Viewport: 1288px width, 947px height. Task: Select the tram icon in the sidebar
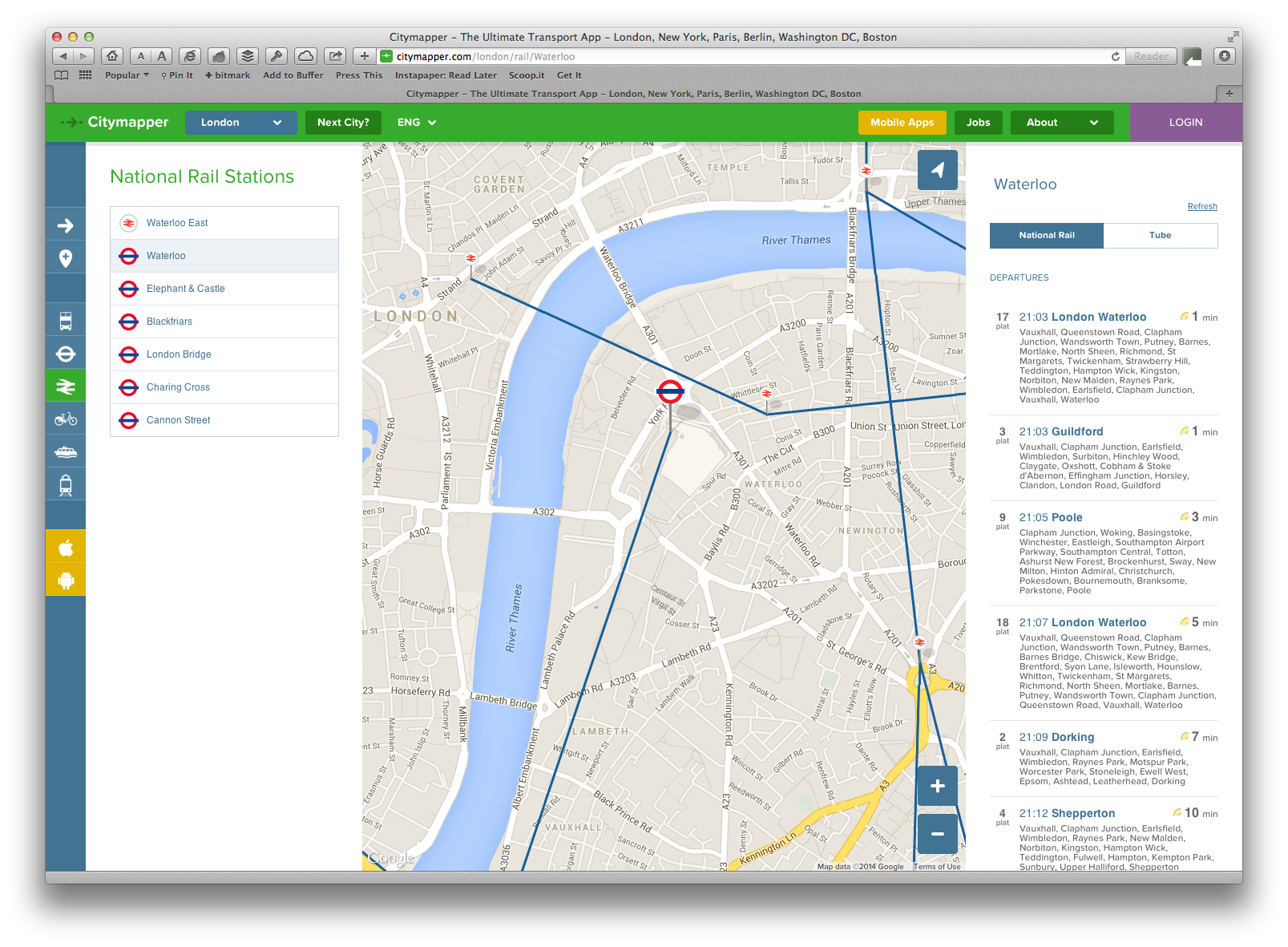pos(66,484)
